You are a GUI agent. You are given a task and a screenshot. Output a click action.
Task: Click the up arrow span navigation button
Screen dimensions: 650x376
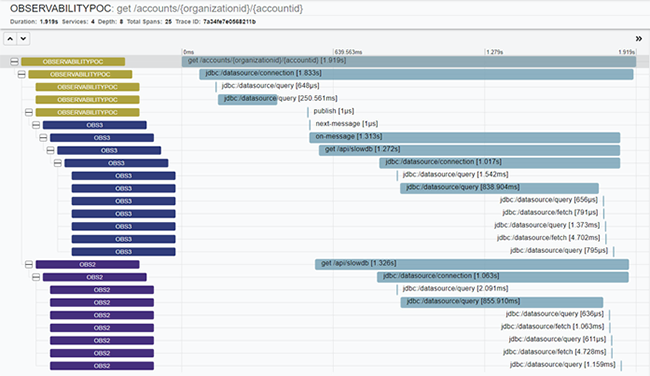(x=10, y=39)
